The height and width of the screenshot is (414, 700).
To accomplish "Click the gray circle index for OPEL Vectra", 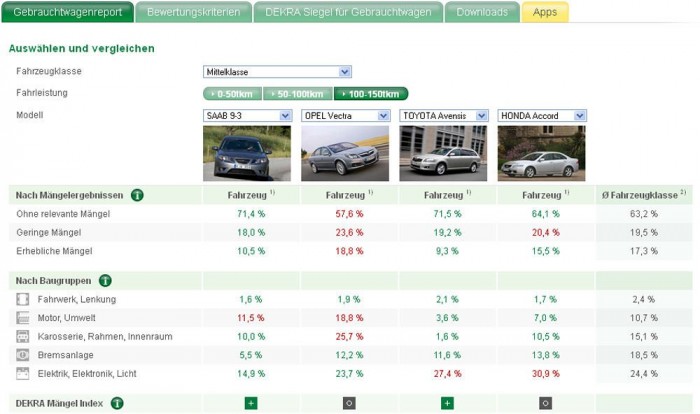I will [347, 403].
